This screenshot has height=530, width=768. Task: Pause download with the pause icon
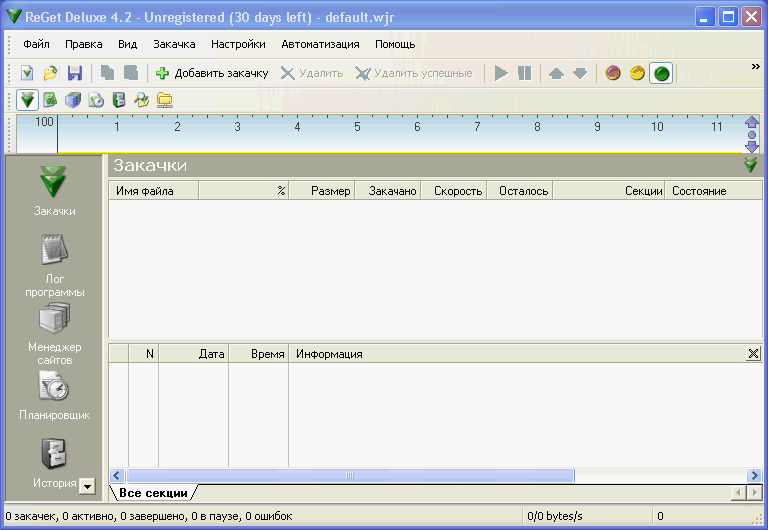pos(525,73)
